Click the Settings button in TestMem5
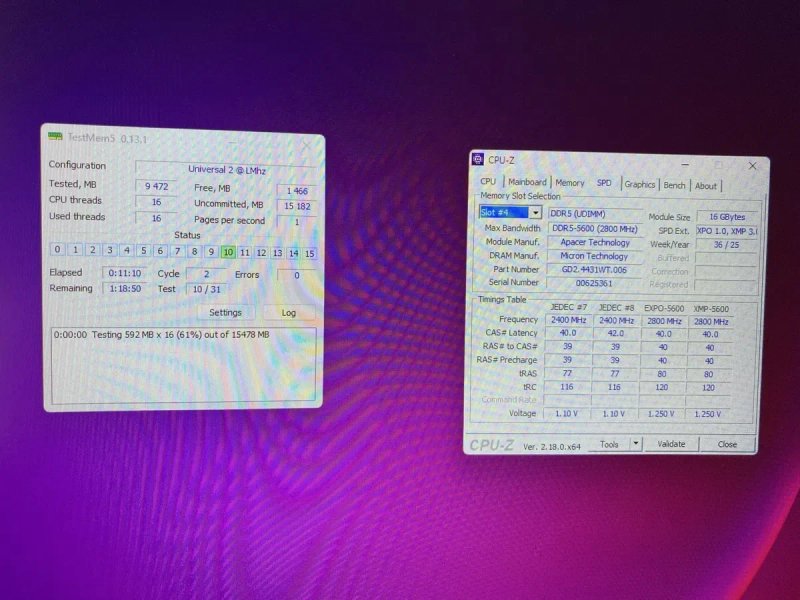The height and width of the screenshot is (600, 800). (225, 312)
